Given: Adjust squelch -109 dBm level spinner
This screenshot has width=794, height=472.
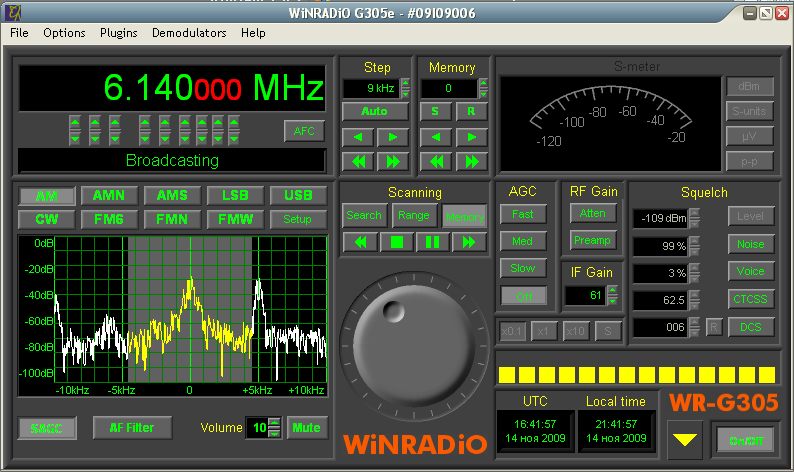Looking at the screenshot, I should tap(695, 218).
